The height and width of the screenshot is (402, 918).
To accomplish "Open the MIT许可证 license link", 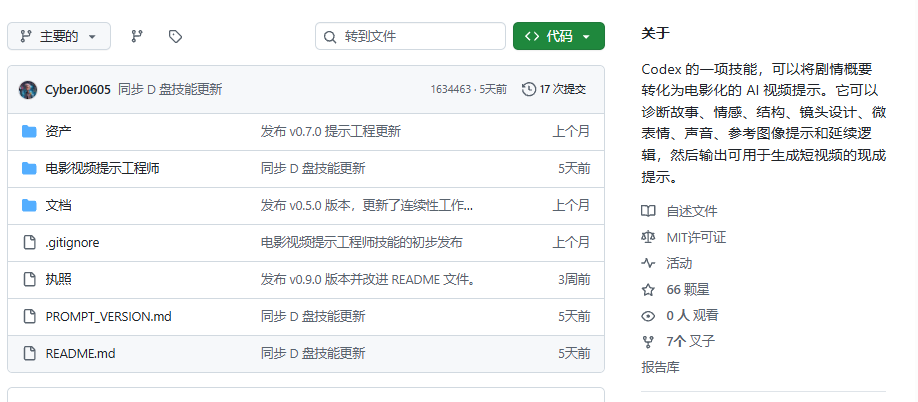I will pos(696,237).
